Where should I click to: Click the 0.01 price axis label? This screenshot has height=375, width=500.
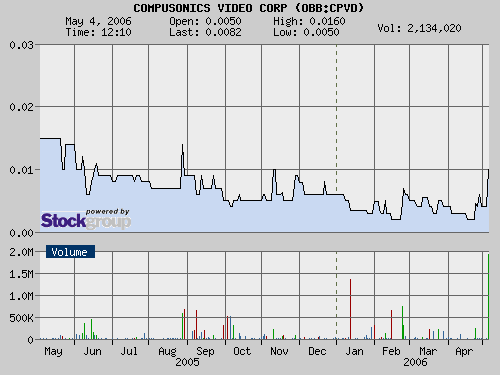(x=21, y=170)
